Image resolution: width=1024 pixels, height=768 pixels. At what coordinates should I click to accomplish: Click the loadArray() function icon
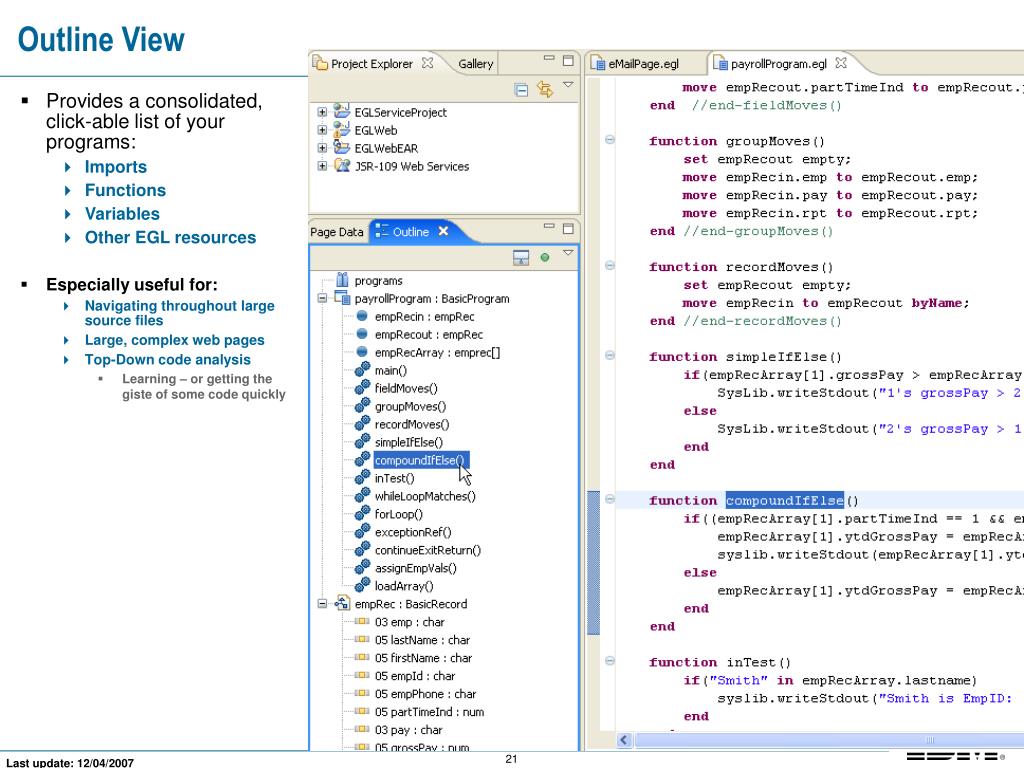(x=362, y=585)
